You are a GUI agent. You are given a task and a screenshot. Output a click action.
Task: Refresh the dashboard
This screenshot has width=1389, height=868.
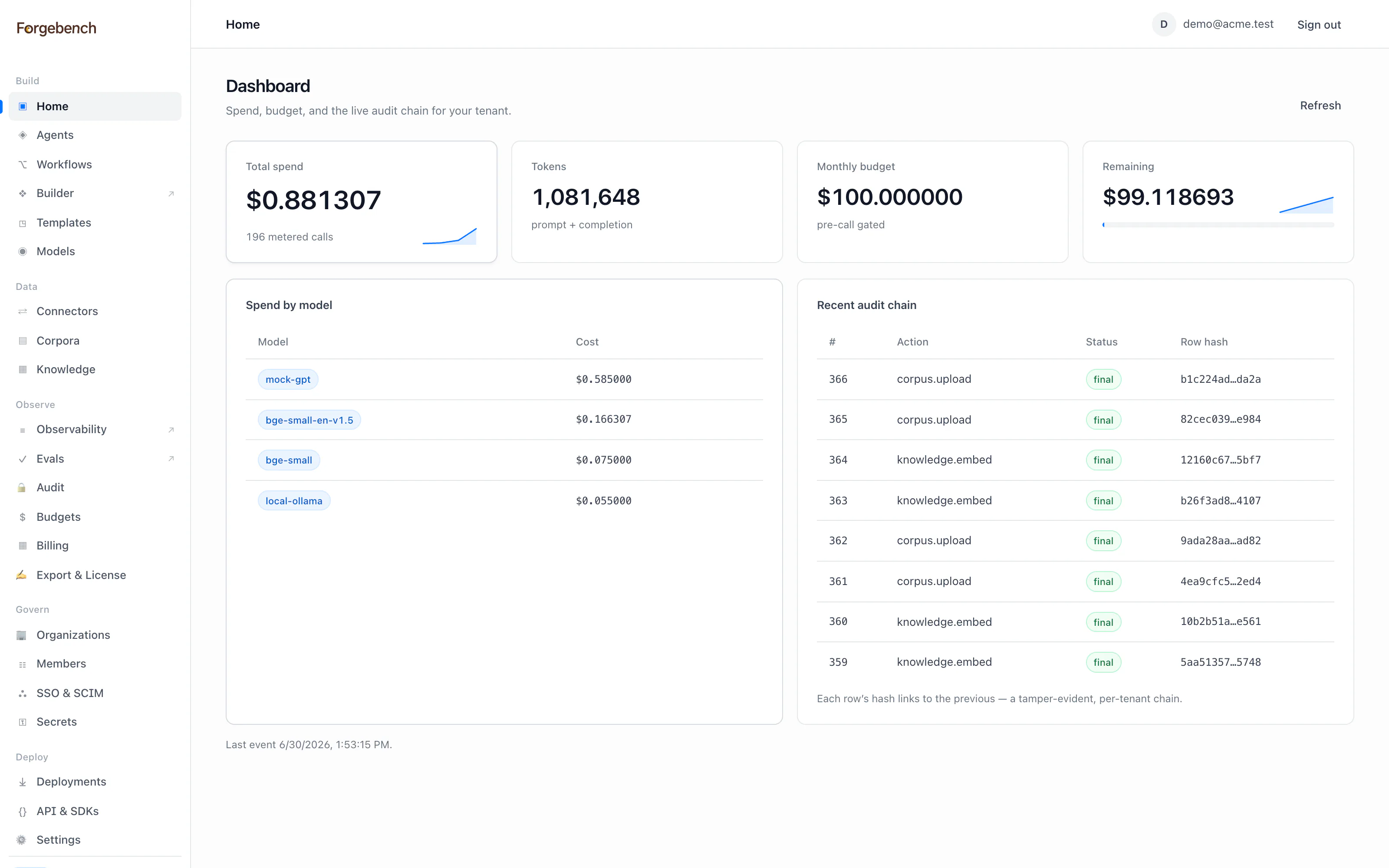coord(1320,105)
